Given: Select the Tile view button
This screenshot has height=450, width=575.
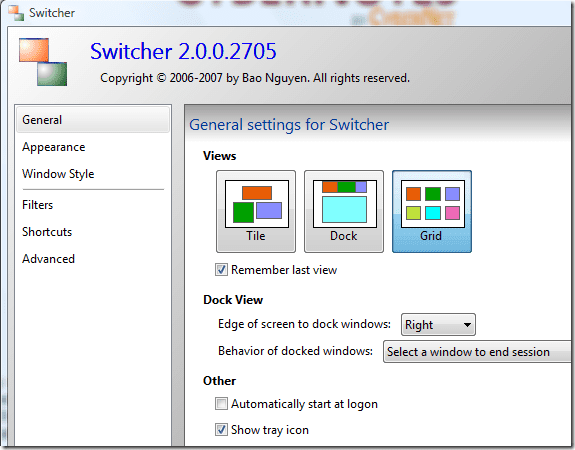Looking at the screenshot, I should point(256,211).
